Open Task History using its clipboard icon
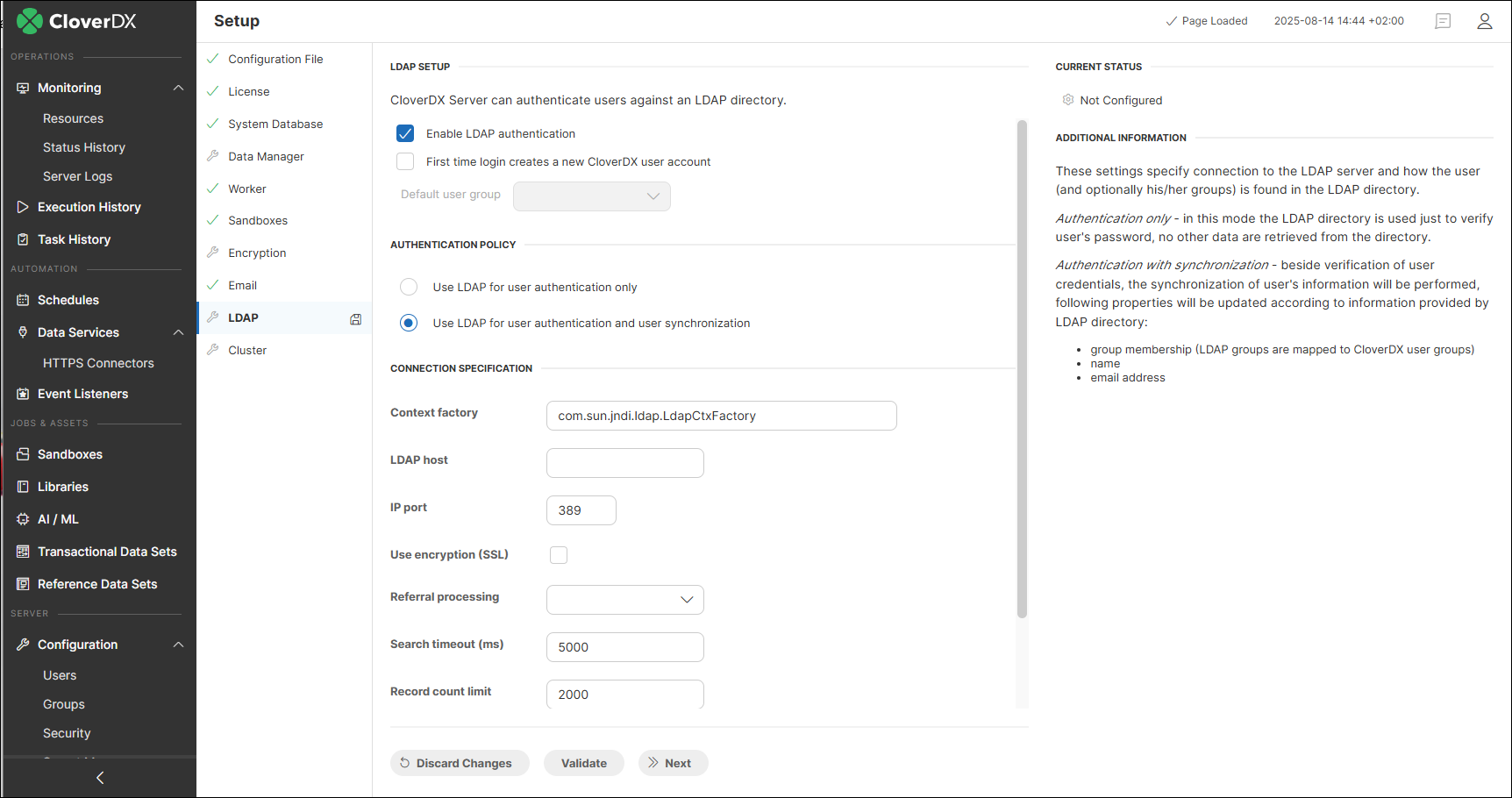 click(22, 239)
